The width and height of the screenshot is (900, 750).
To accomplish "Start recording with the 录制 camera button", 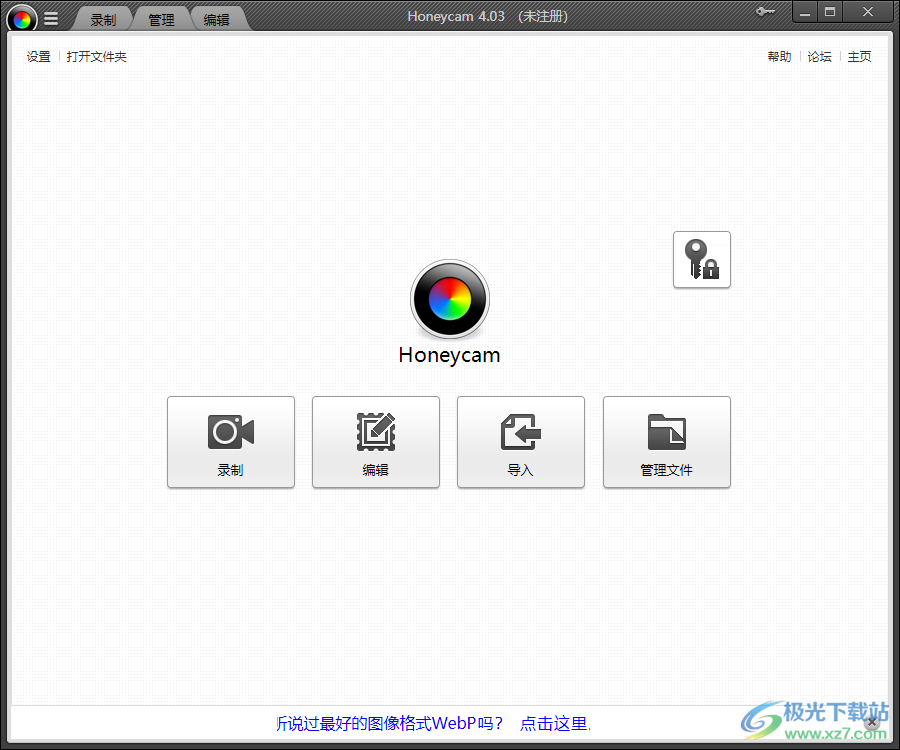I will point(231,442).
